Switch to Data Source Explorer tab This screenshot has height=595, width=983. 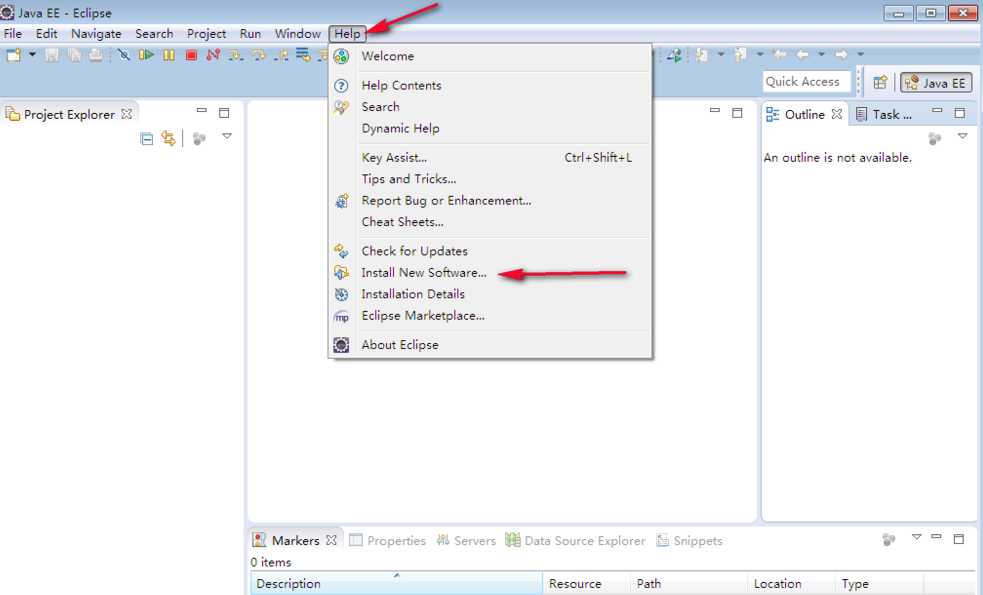click(576, 540)
